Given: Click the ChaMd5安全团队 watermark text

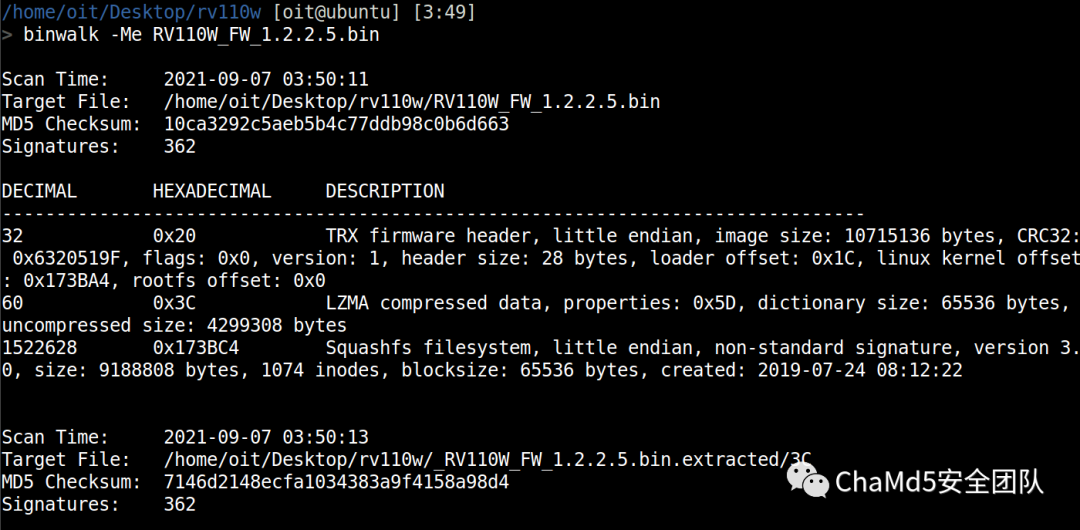Looking at the screenshot, I should 939,482.
